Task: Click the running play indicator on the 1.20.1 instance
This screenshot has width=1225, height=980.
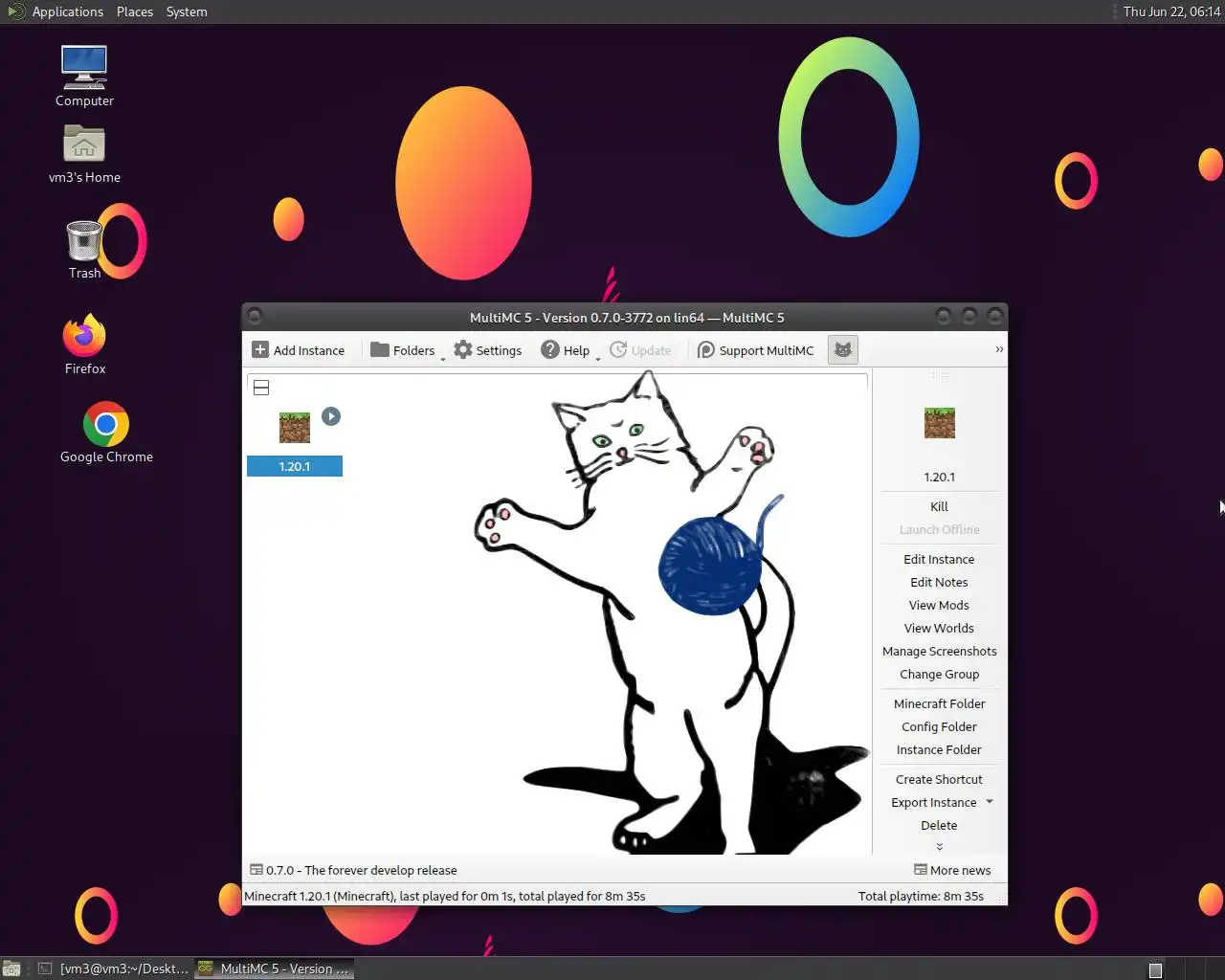Action: pyautogui.click(x=331, y=416)
